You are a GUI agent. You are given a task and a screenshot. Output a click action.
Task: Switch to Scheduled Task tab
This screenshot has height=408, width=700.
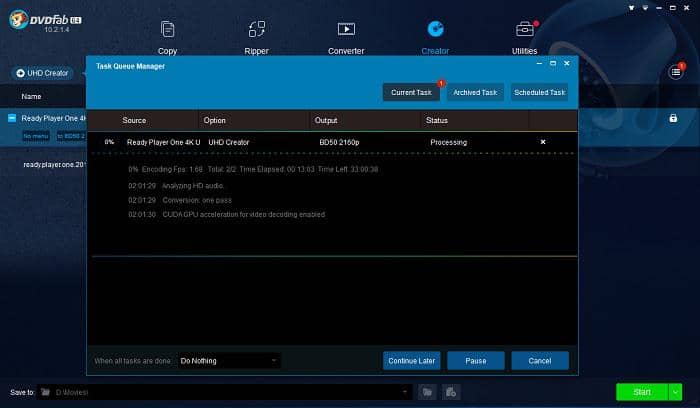[539, 92]
